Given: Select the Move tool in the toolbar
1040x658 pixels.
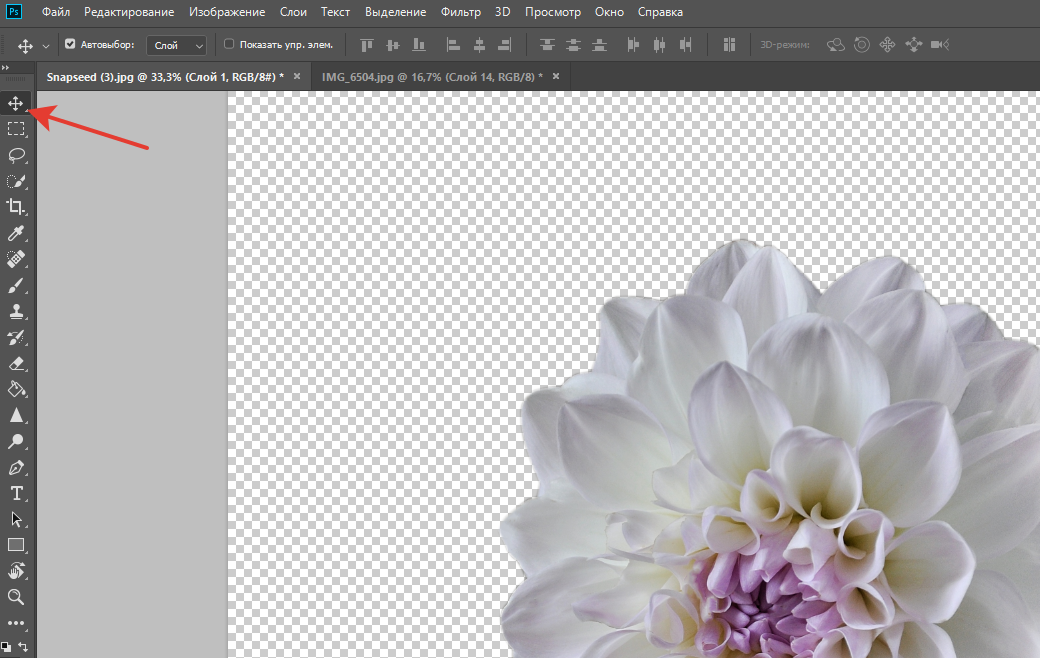Looking at the screenshot, I should point(16,103).
